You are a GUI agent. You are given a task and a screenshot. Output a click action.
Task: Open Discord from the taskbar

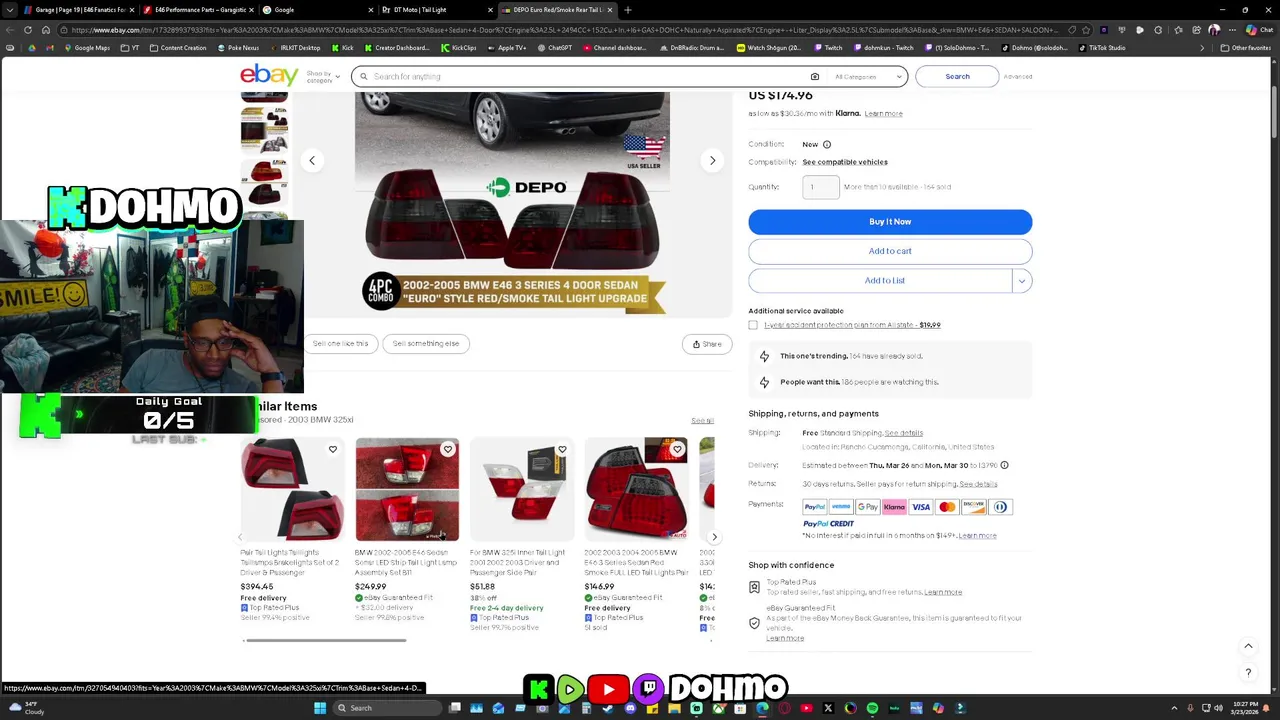click(630, 708)
